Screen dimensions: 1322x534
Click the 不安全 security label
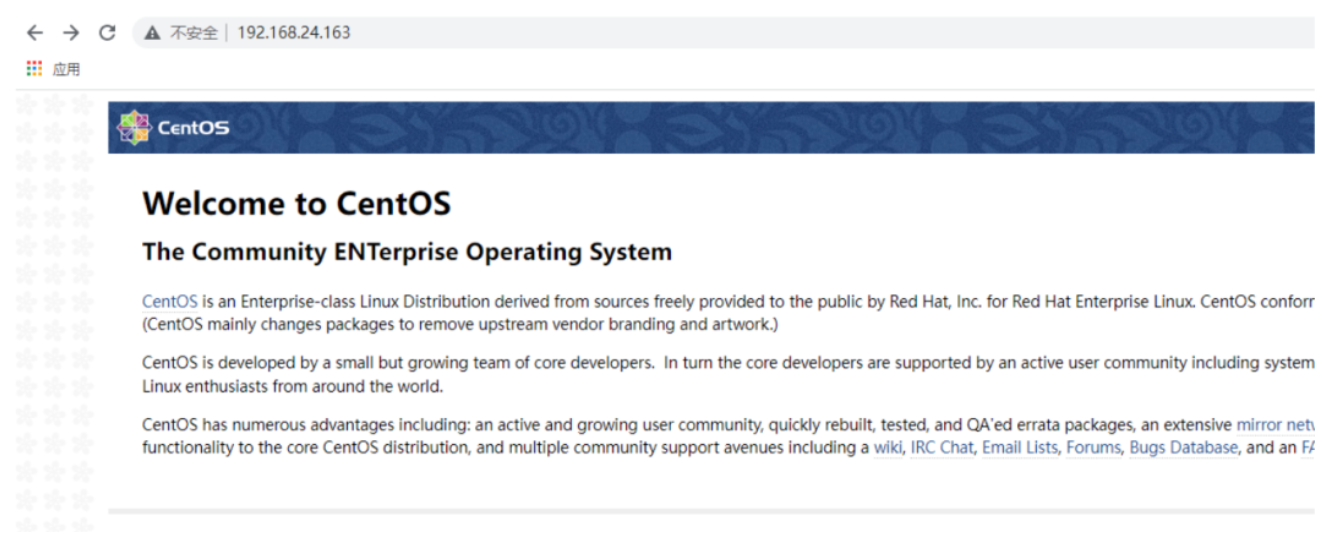(x=194, y=33)
